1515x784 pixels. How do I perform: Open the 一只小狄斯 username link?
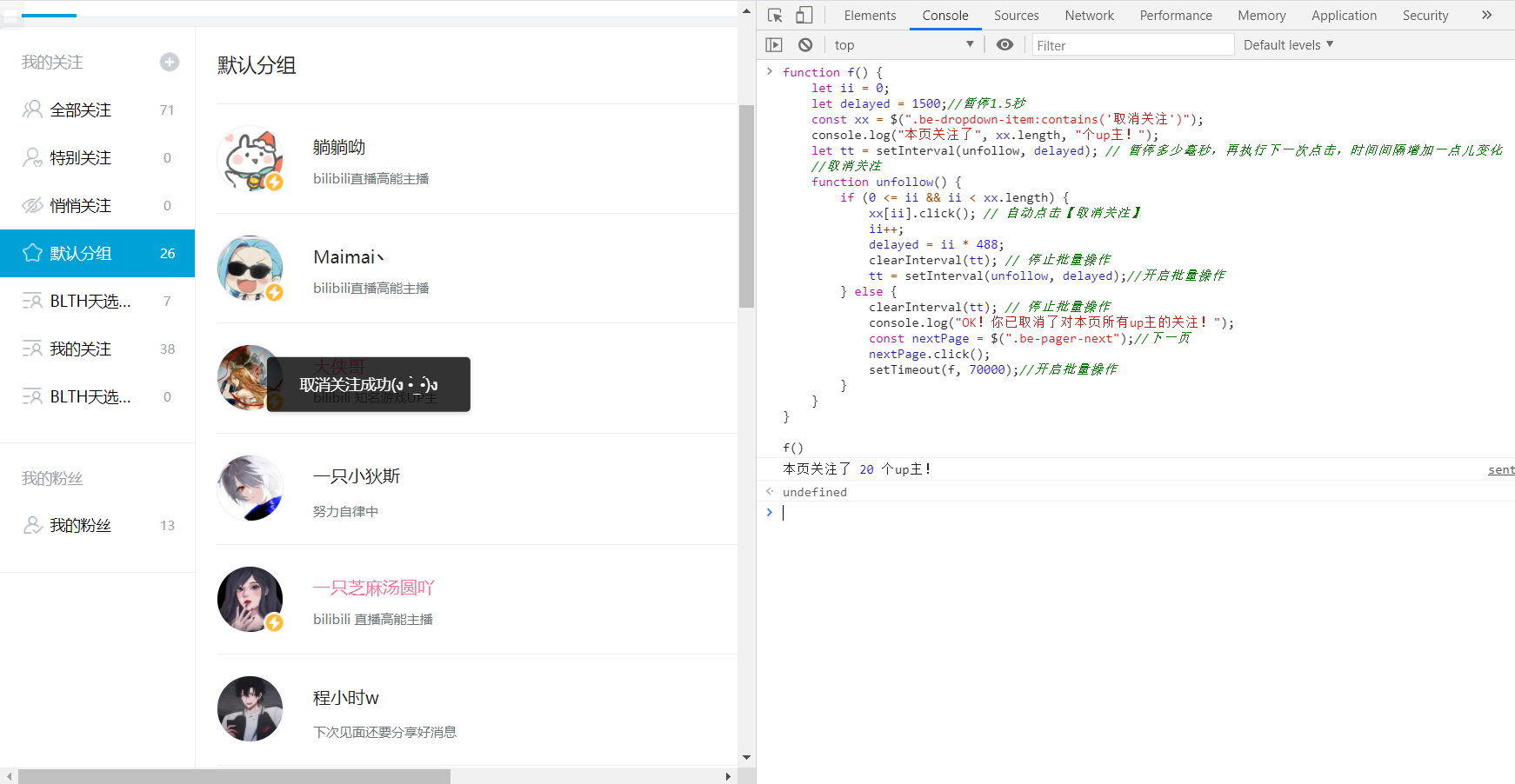357,476
